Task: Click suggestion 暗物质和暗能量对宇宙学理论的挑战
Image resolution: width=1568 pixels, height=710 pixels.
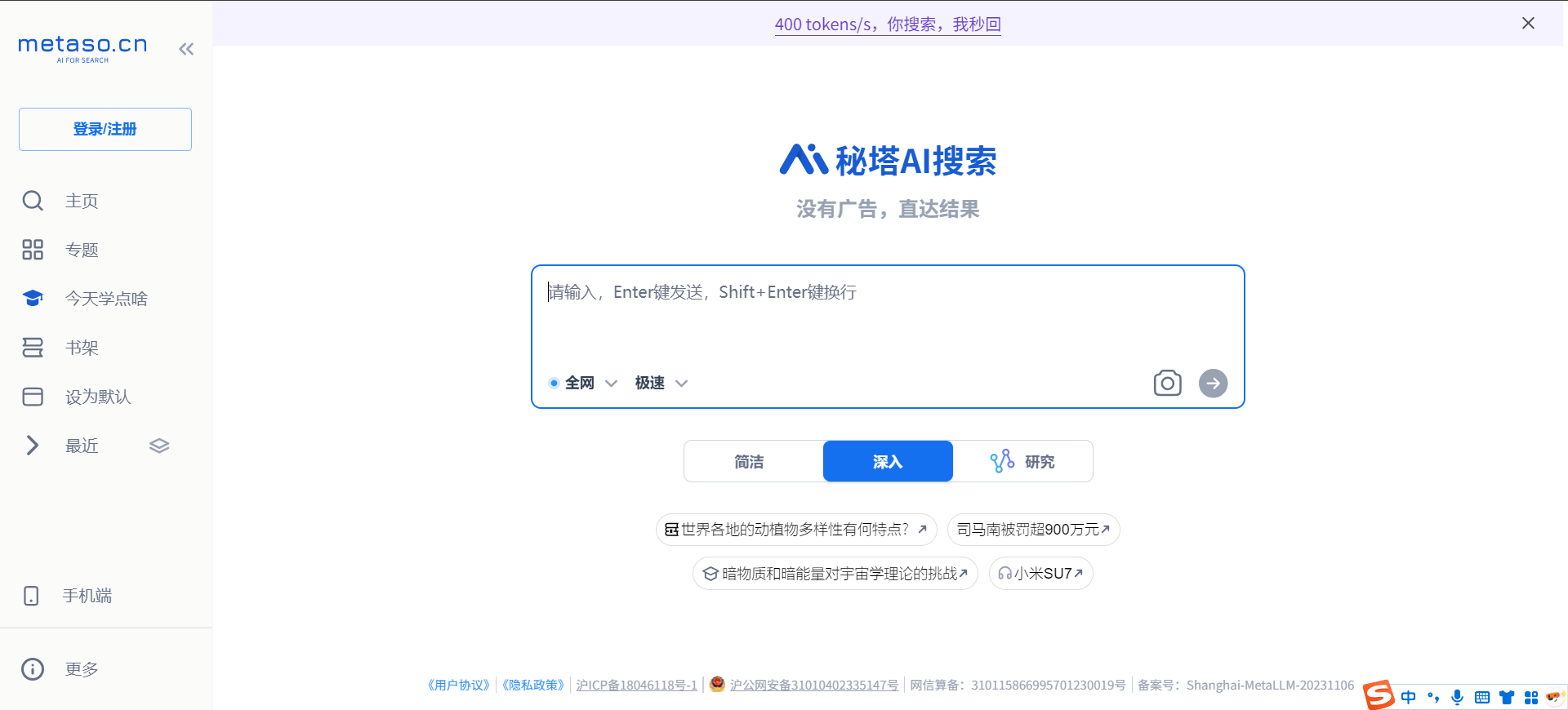Action: point(835,574)
